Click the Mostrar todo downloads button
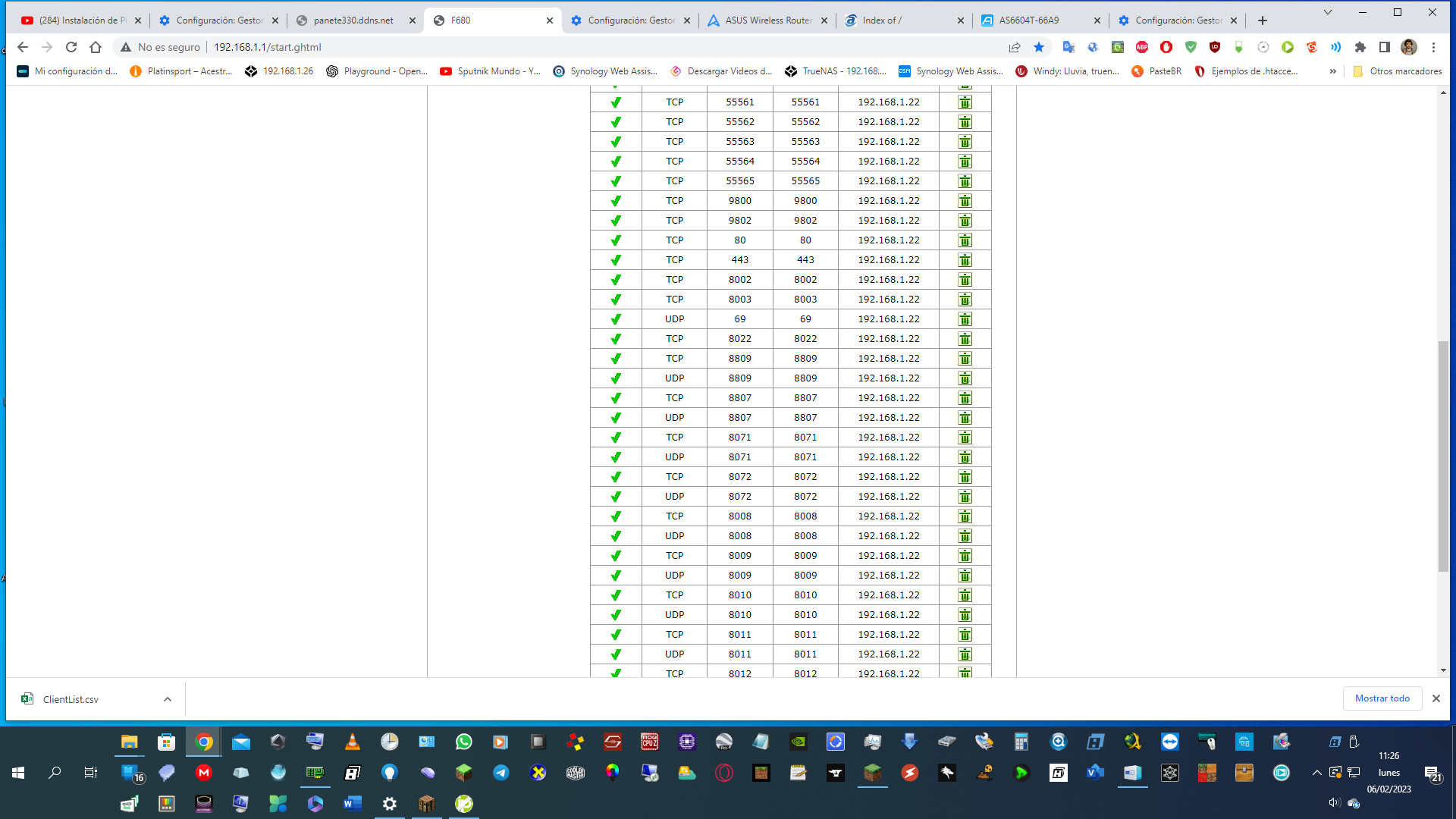The width and height of the screenshot is (1456, 819). click(1382, 698)
